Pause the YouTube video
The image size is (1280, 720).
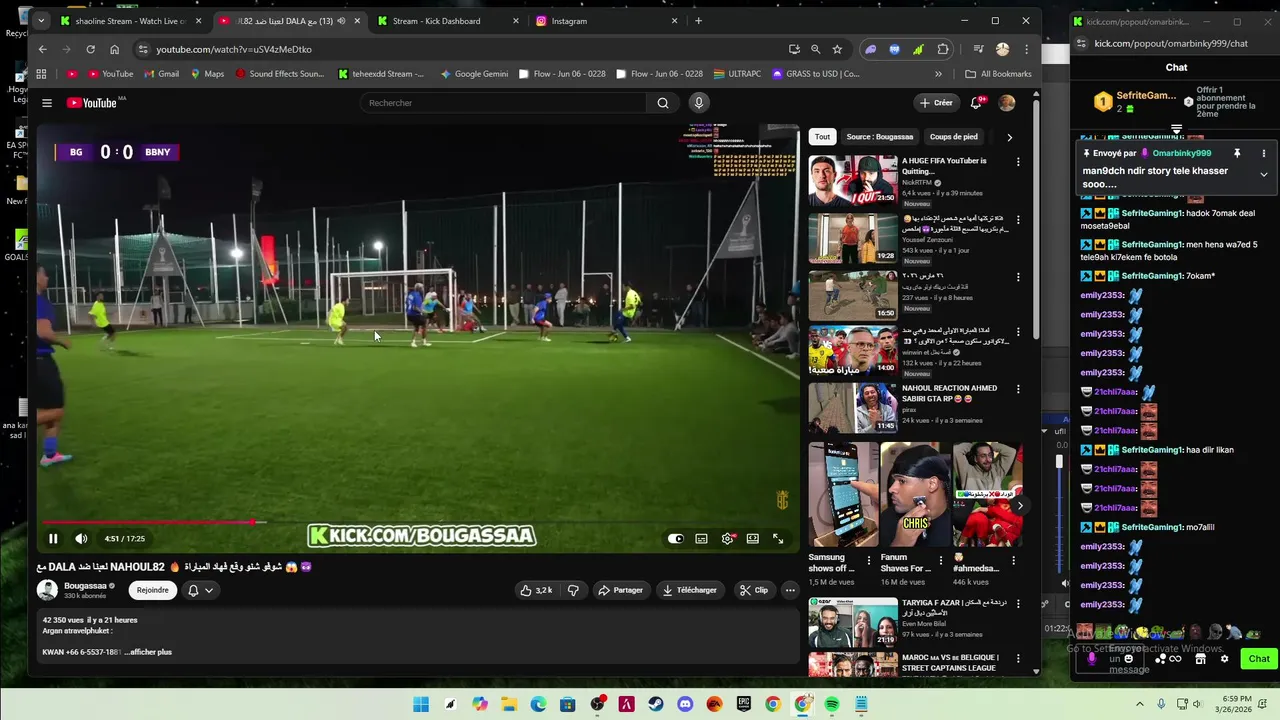tap(53, 539)
